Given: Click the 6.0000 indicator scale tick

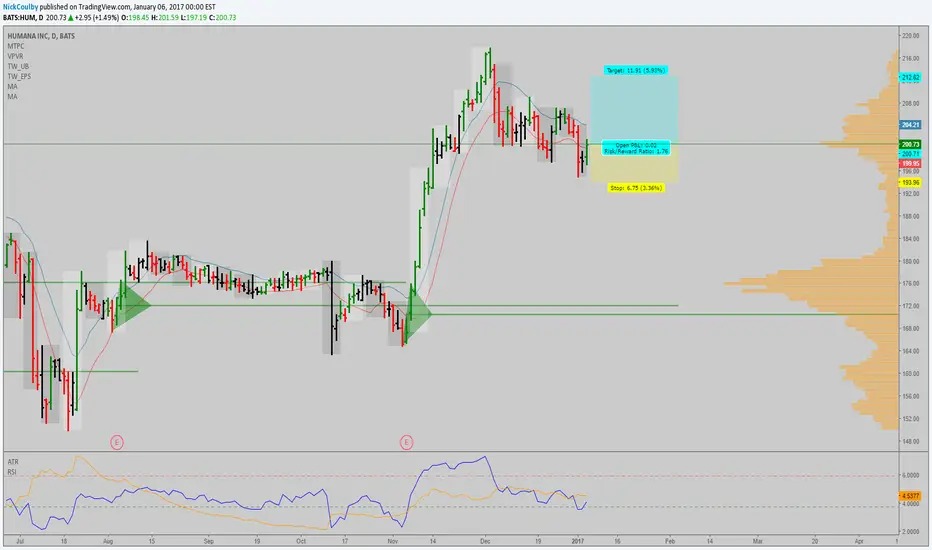Looking at the screenshot, I should tap(911, 475).
